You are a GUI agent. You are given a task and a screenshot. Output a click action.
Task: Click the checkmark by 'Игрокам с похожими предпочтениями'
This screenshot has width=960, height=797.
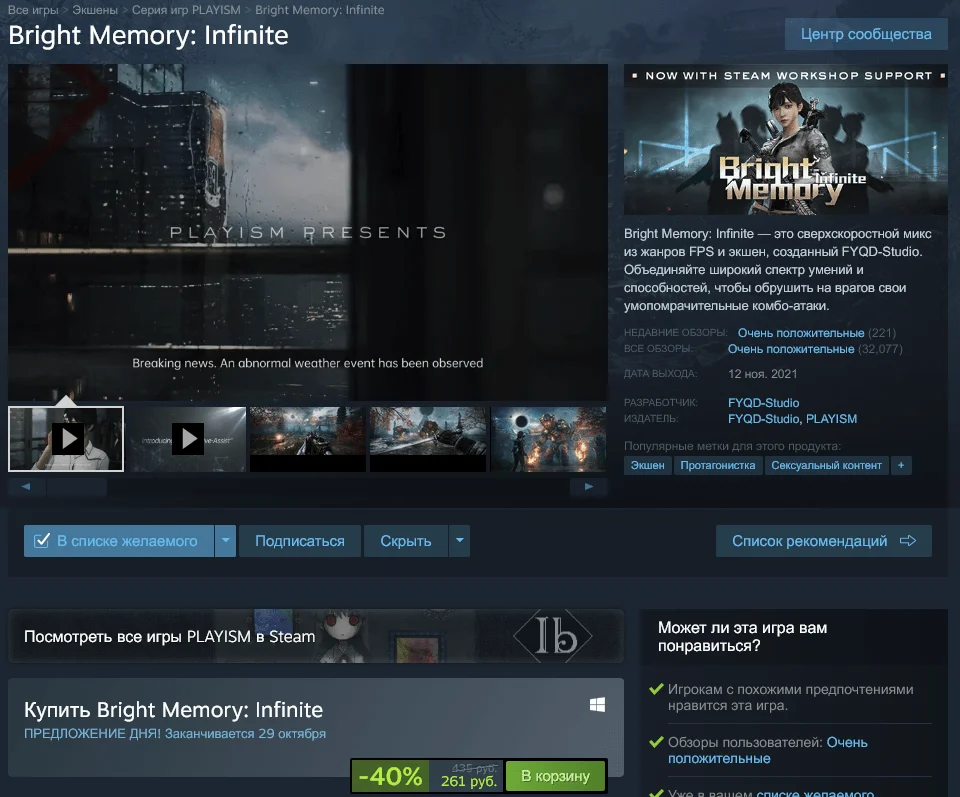coord(656,689)
